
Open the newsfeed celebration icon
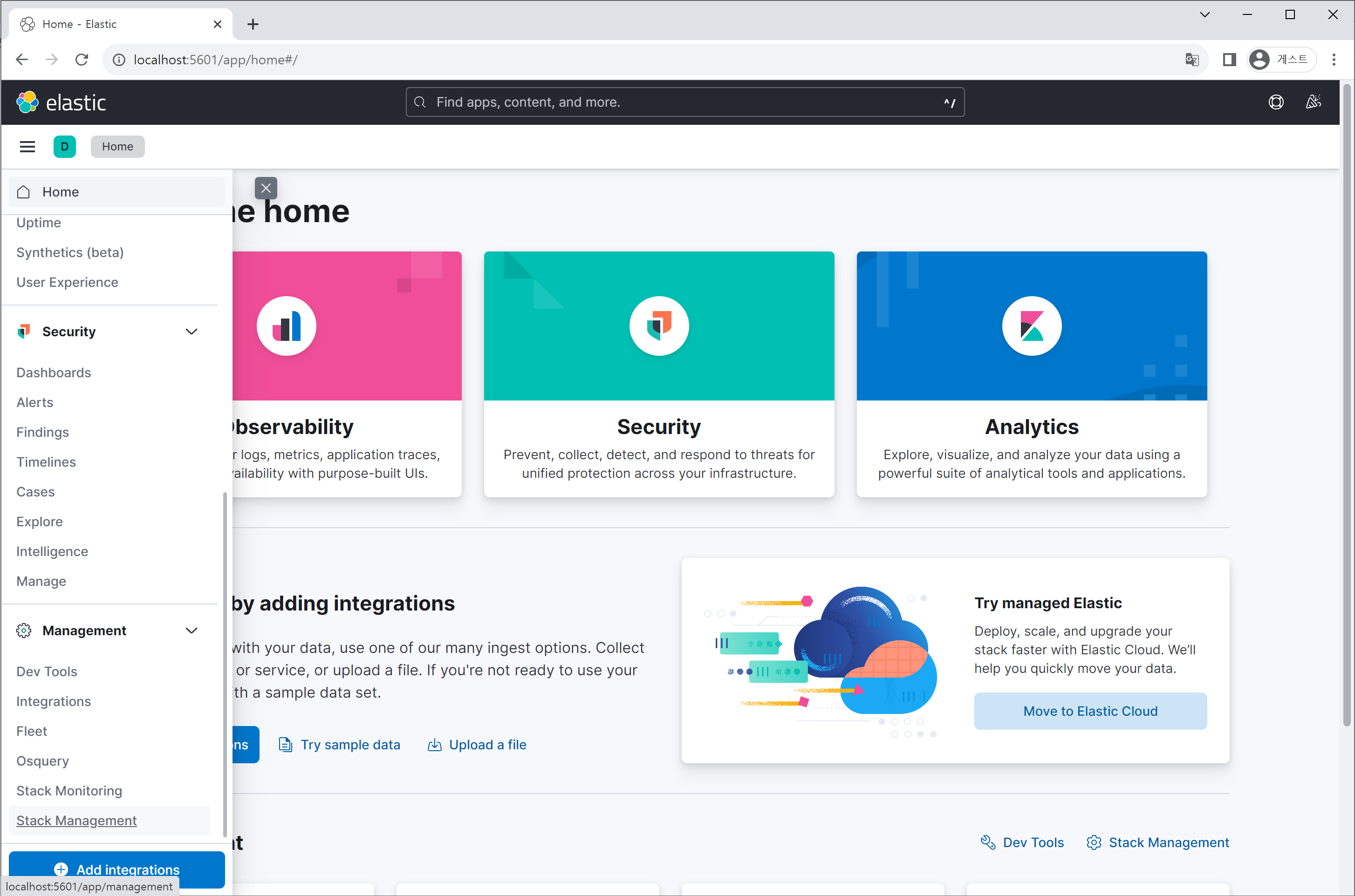[x=1313, y=102]
